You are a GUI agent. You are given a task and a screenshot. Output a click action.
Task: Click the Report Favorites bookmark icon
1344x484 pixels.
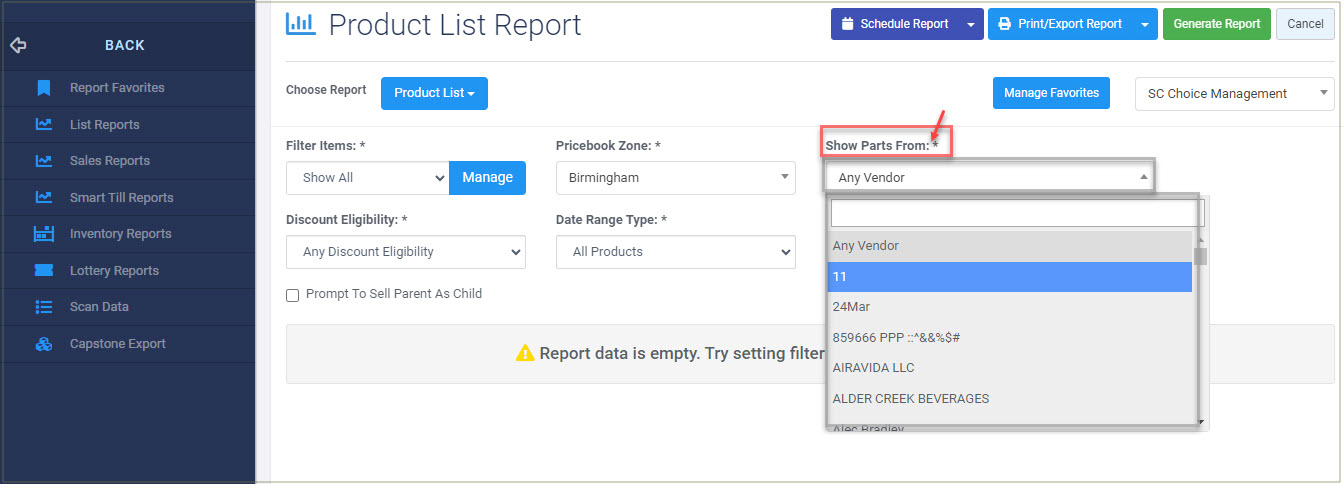tap(43, 88)
